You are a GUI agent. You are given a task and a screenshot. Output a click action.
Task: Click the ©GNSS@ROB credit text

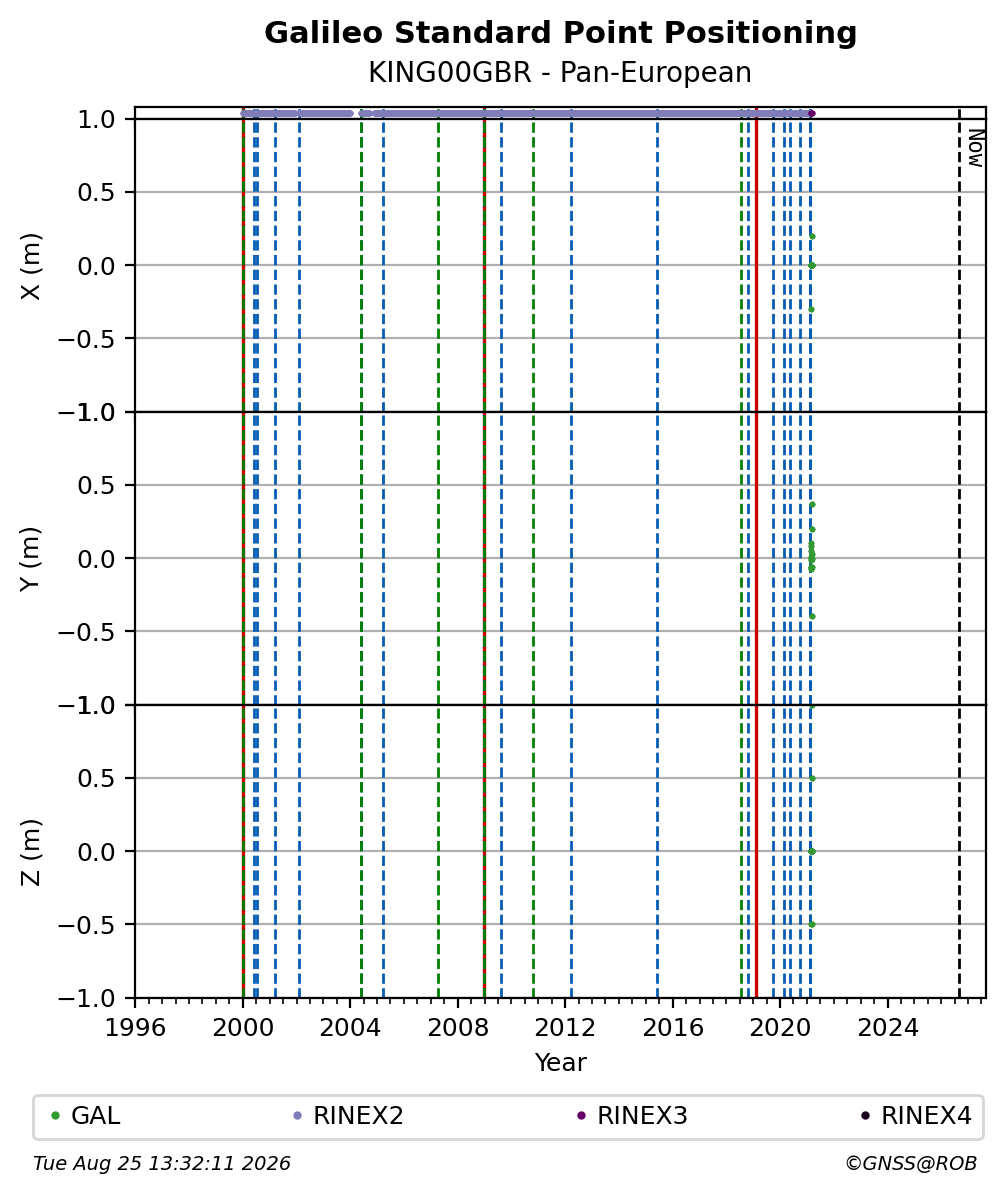pyautogui.click(x=911, y=1163)
